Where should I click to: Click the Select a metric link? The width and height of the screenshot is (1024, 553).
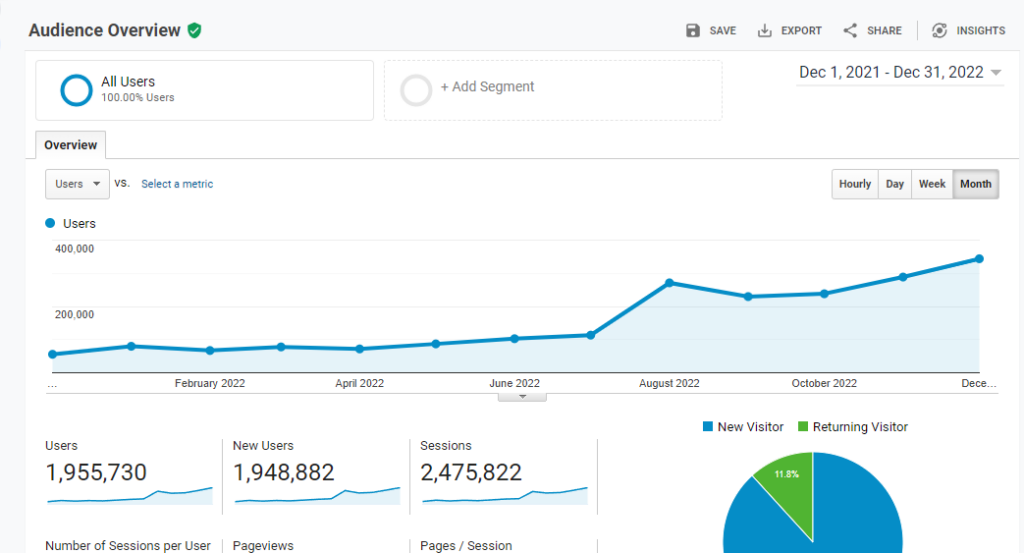coord(177,184)
